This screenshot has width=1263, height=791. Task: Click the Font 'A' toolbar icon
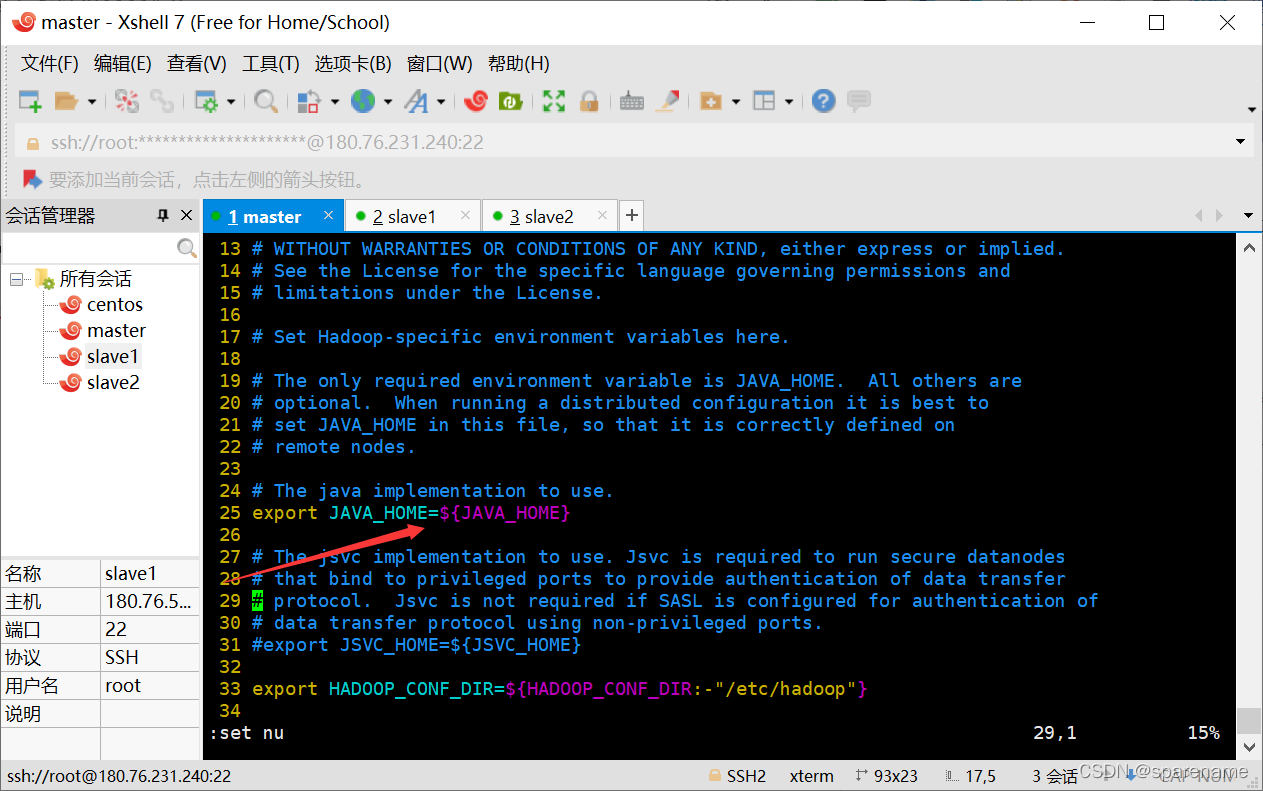(416, 101)
